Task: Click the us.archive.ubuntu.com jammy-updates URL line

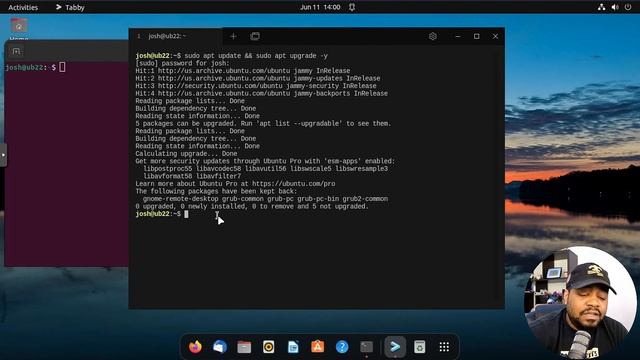Action: [x=258, y=78]
